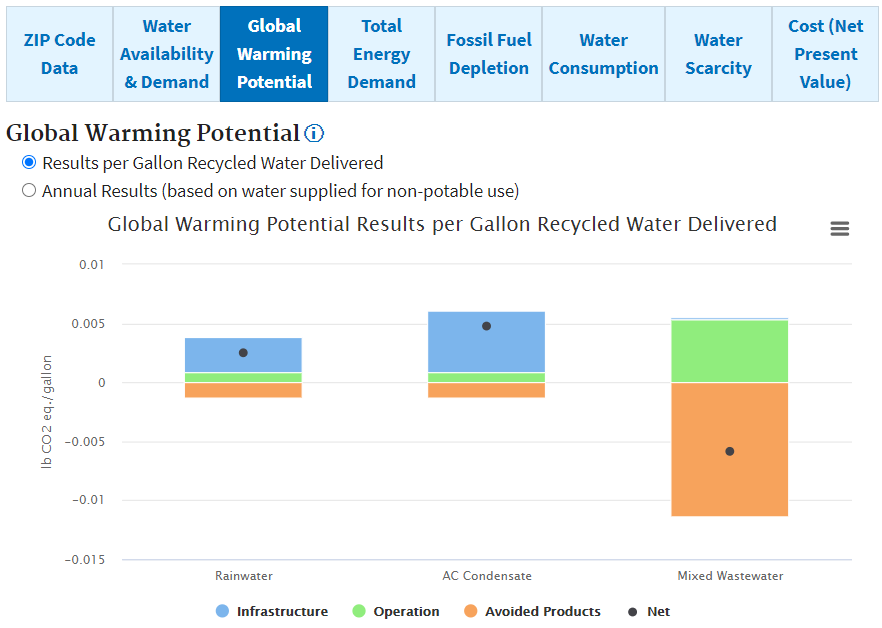
Task: Toggle Avoided Products series via orange legend marker
Action: pos(471,611)
